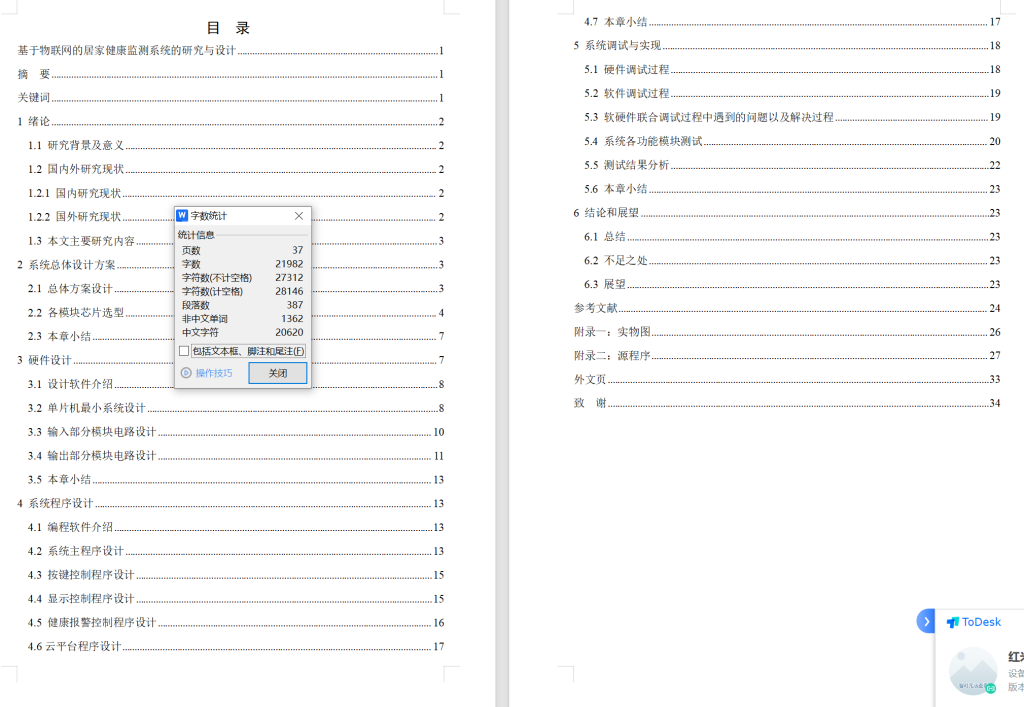1024x707 pixels.
Task: Click the device thumbnail in the ToDesk popup
Action: [x=973, y=670]
